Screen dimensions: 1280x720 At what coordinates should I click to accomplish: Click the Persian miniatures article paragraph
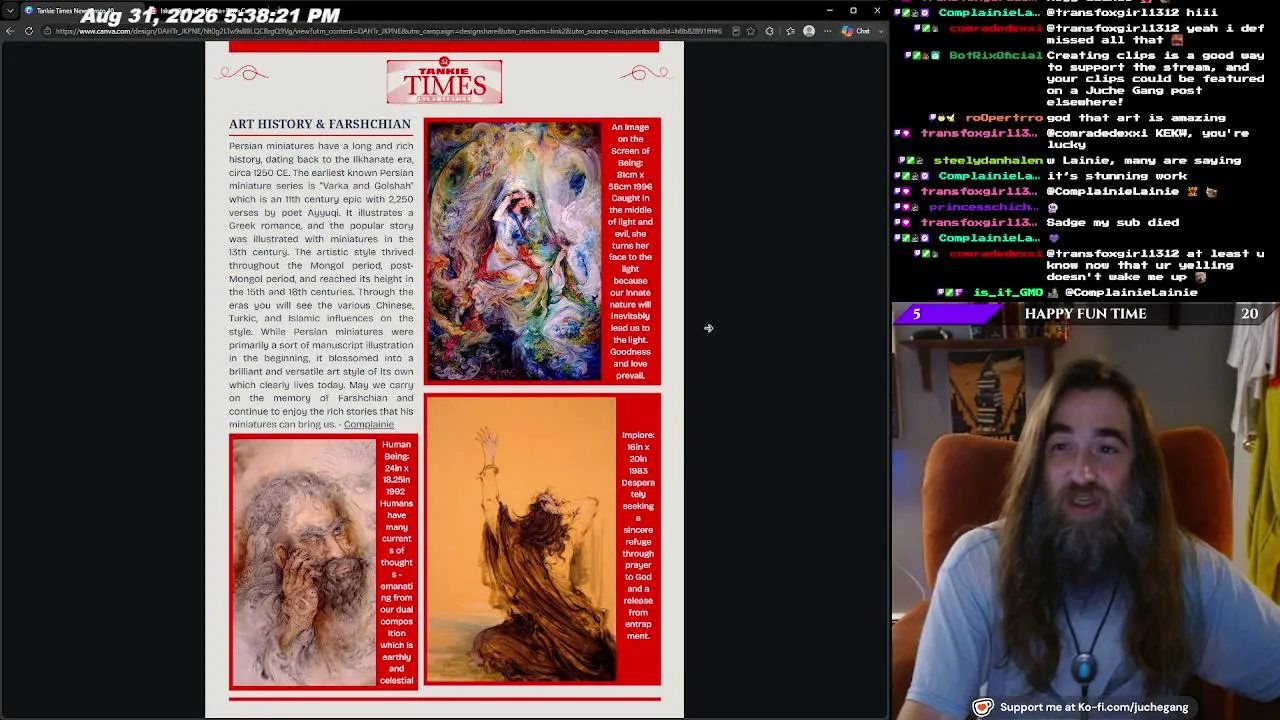321,285
